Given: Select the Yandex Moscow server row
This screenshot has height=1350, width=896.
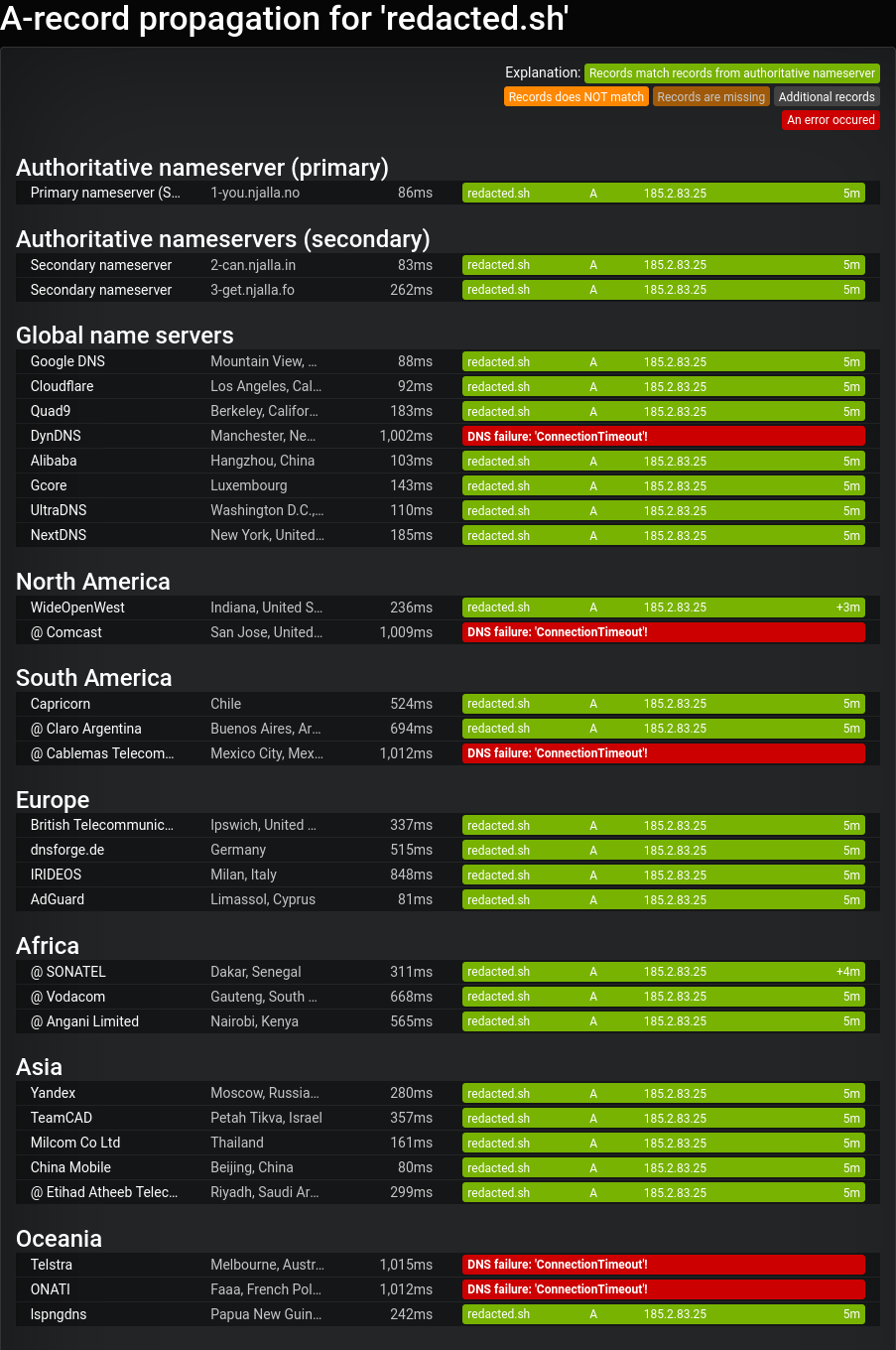Looking at the screenshot, I should [x=448, y=1093].
